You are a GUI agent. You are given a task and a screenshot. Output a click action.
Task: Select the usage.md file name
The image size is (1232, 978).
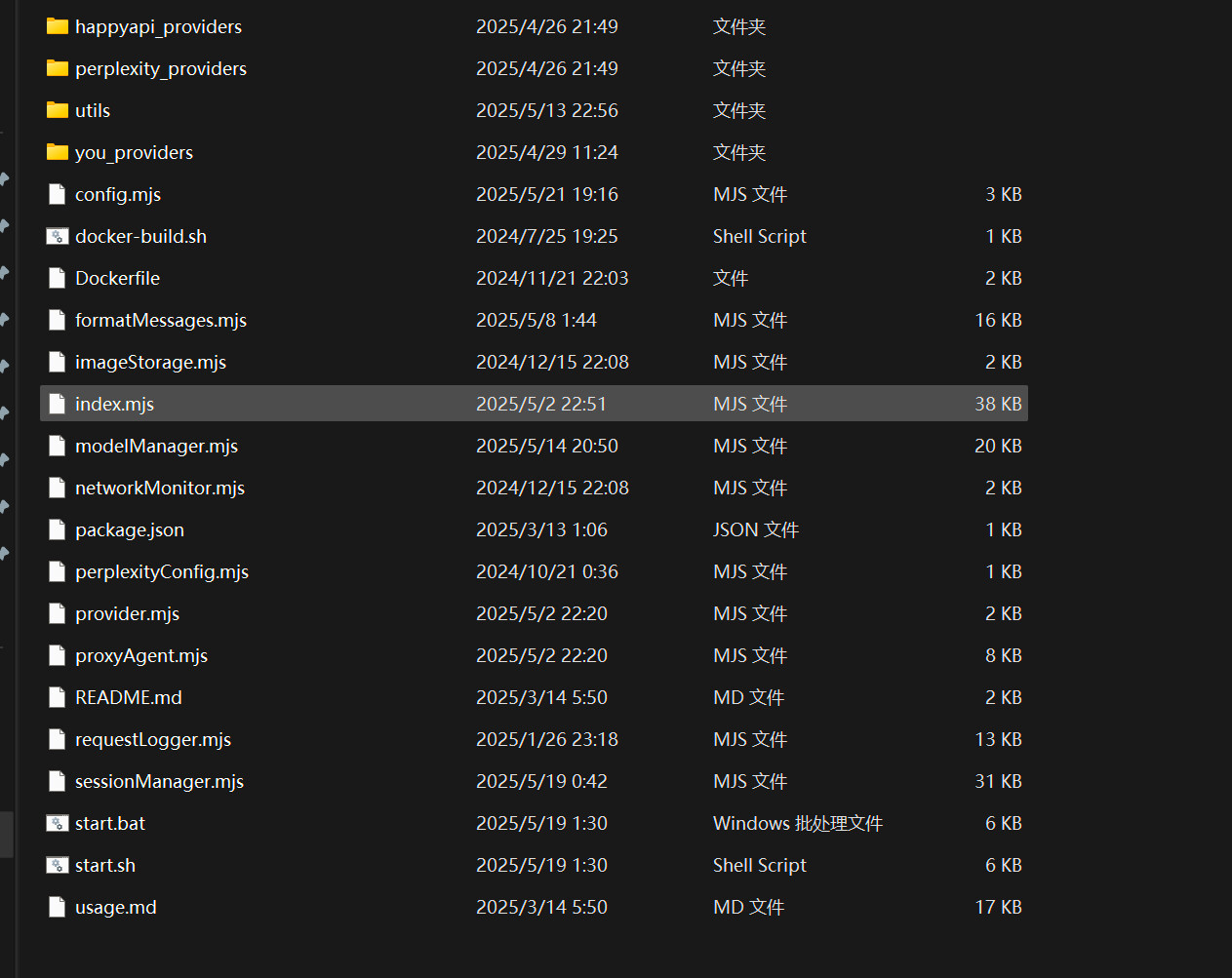(115, 907)
